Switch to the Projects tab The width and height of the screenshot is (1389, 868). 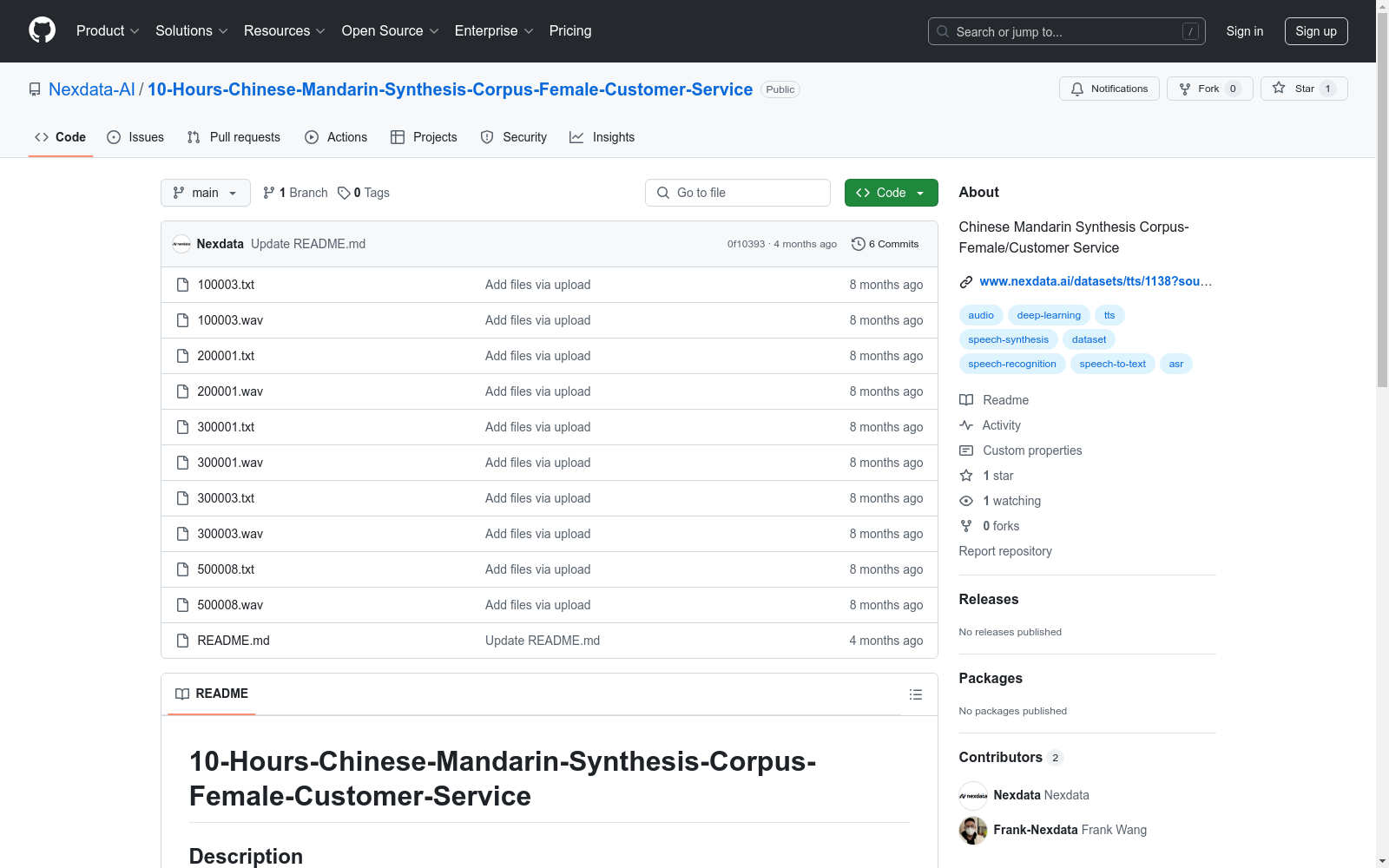tap(424, 137)
